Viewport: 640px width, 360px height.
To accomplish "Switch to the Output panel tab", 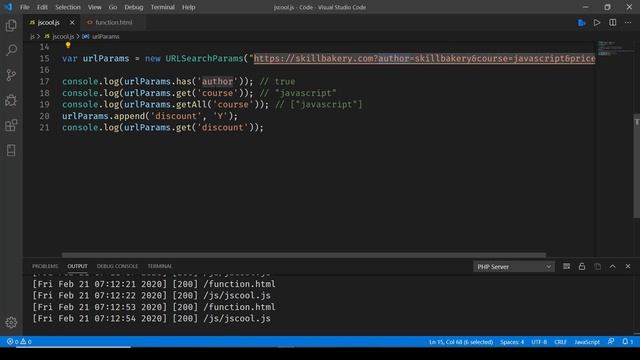I will [x=77, y=266].
